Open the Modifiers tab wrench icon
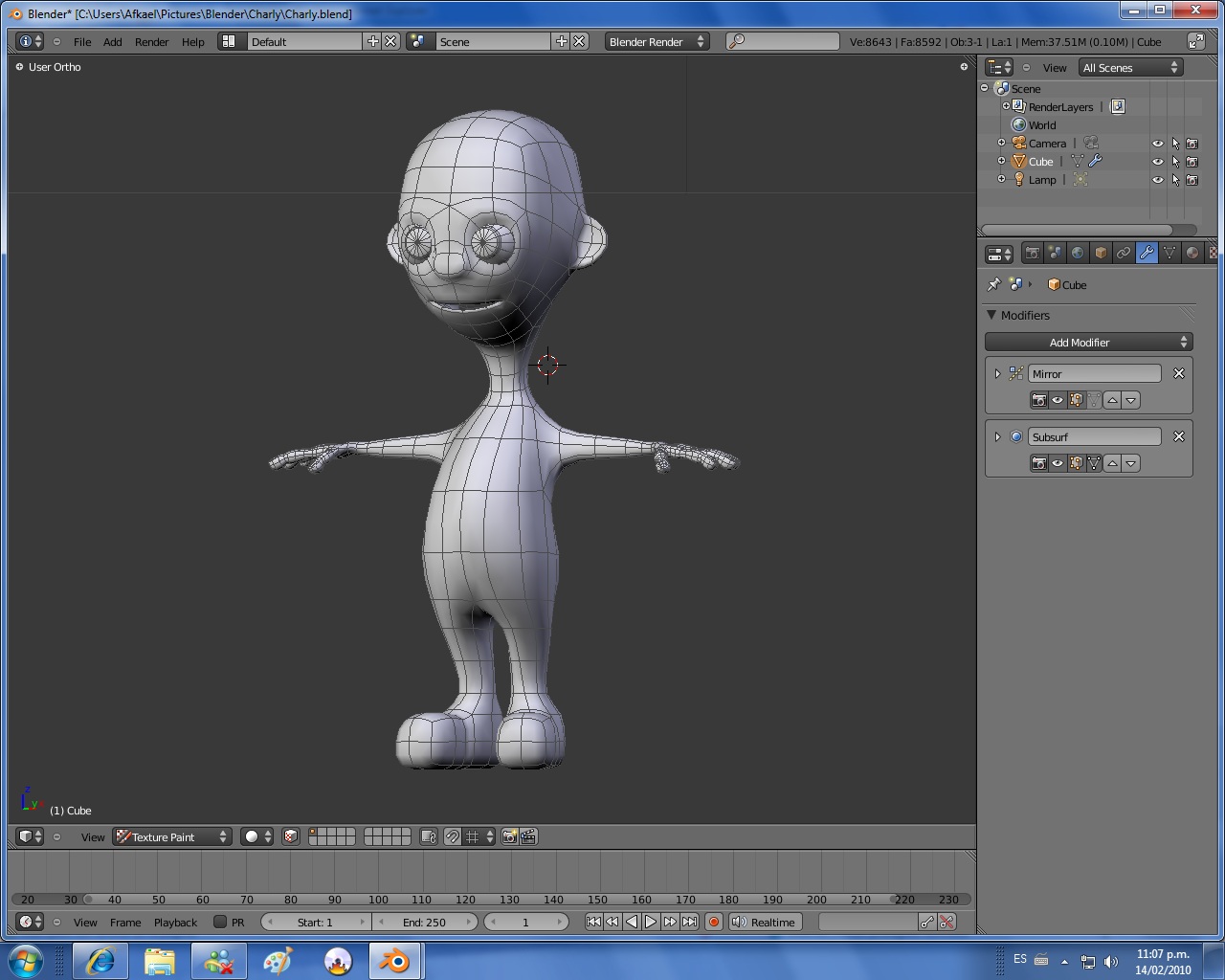This screenshot has height=980, width=1225. [x=1147, y=254]
